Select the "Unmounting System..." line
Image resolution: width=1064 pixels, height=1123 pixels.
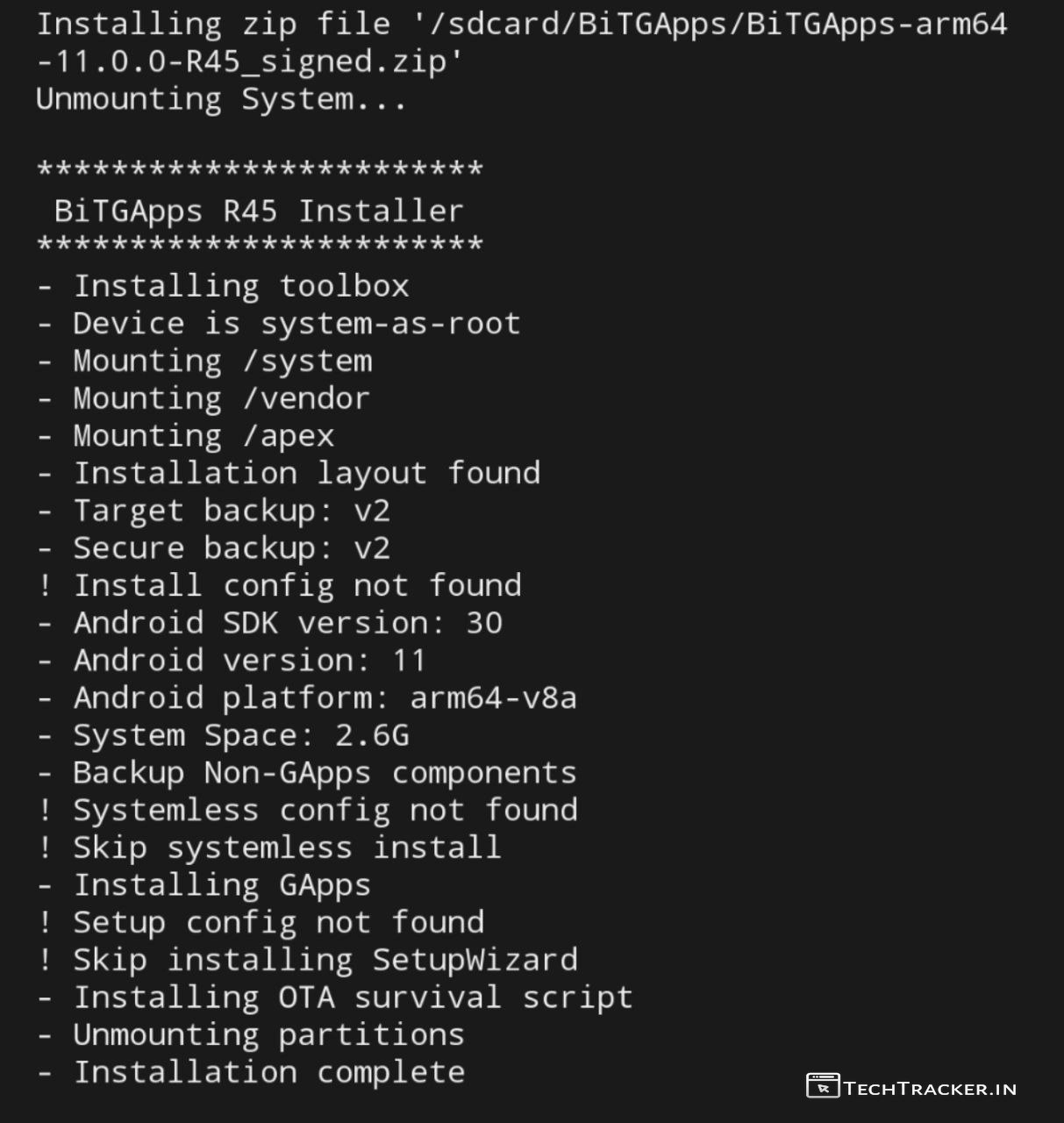[221, 99]
